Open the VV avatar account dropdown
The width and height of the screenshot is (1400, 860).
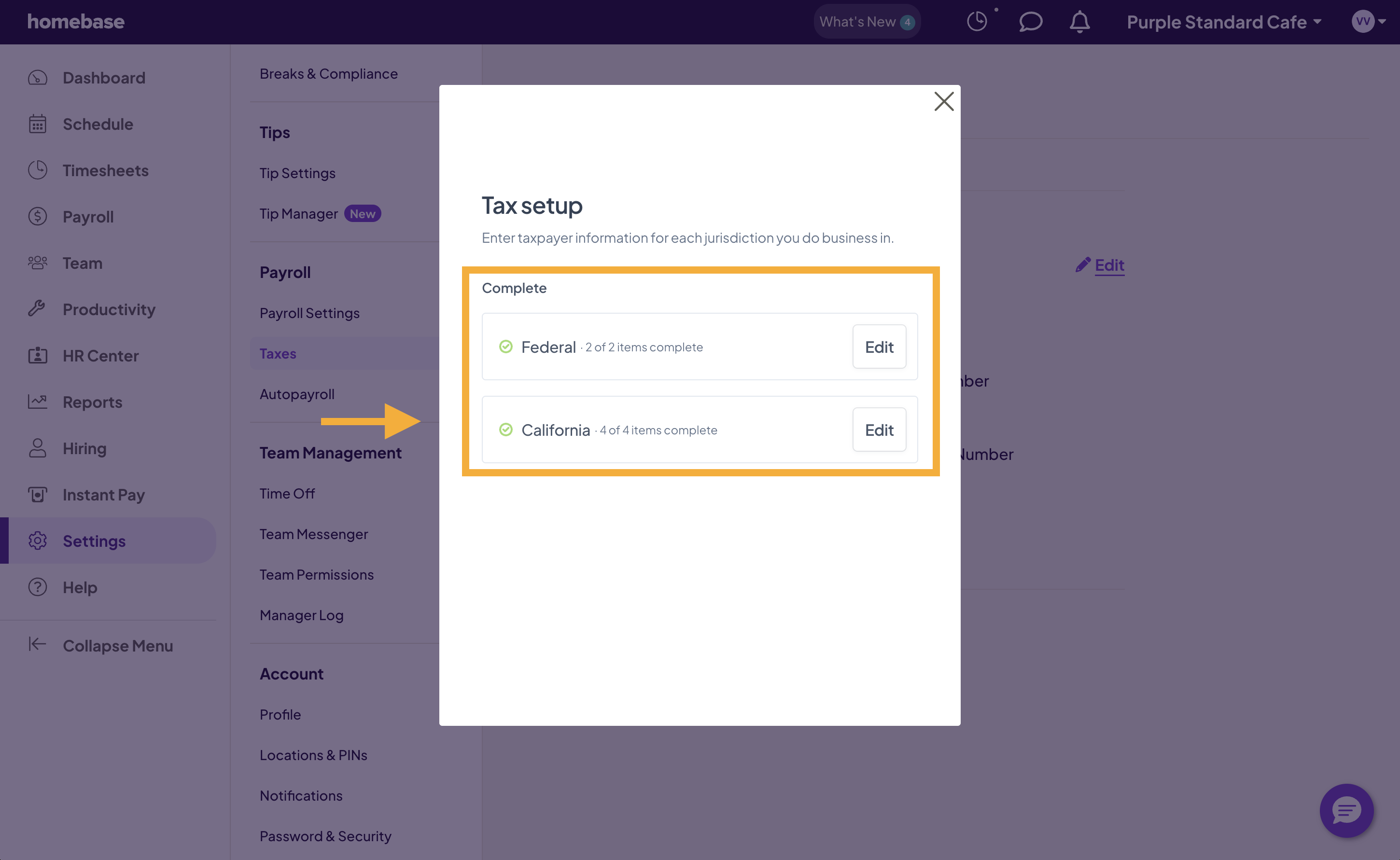(x=1368, y=22)
